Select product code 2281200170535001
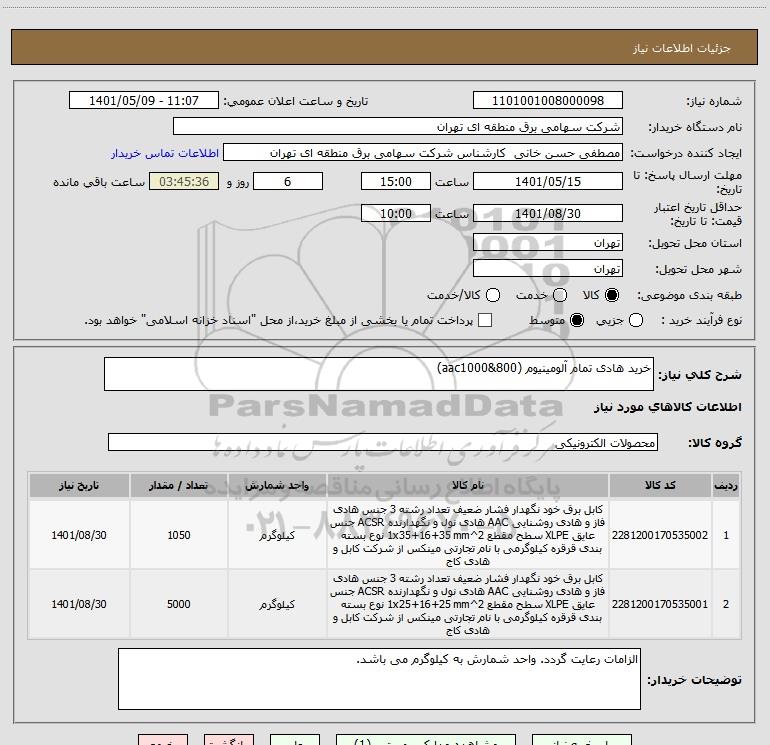Image resolution: width=770 pixels, height=745 pixels. click(x=660, y=604)
